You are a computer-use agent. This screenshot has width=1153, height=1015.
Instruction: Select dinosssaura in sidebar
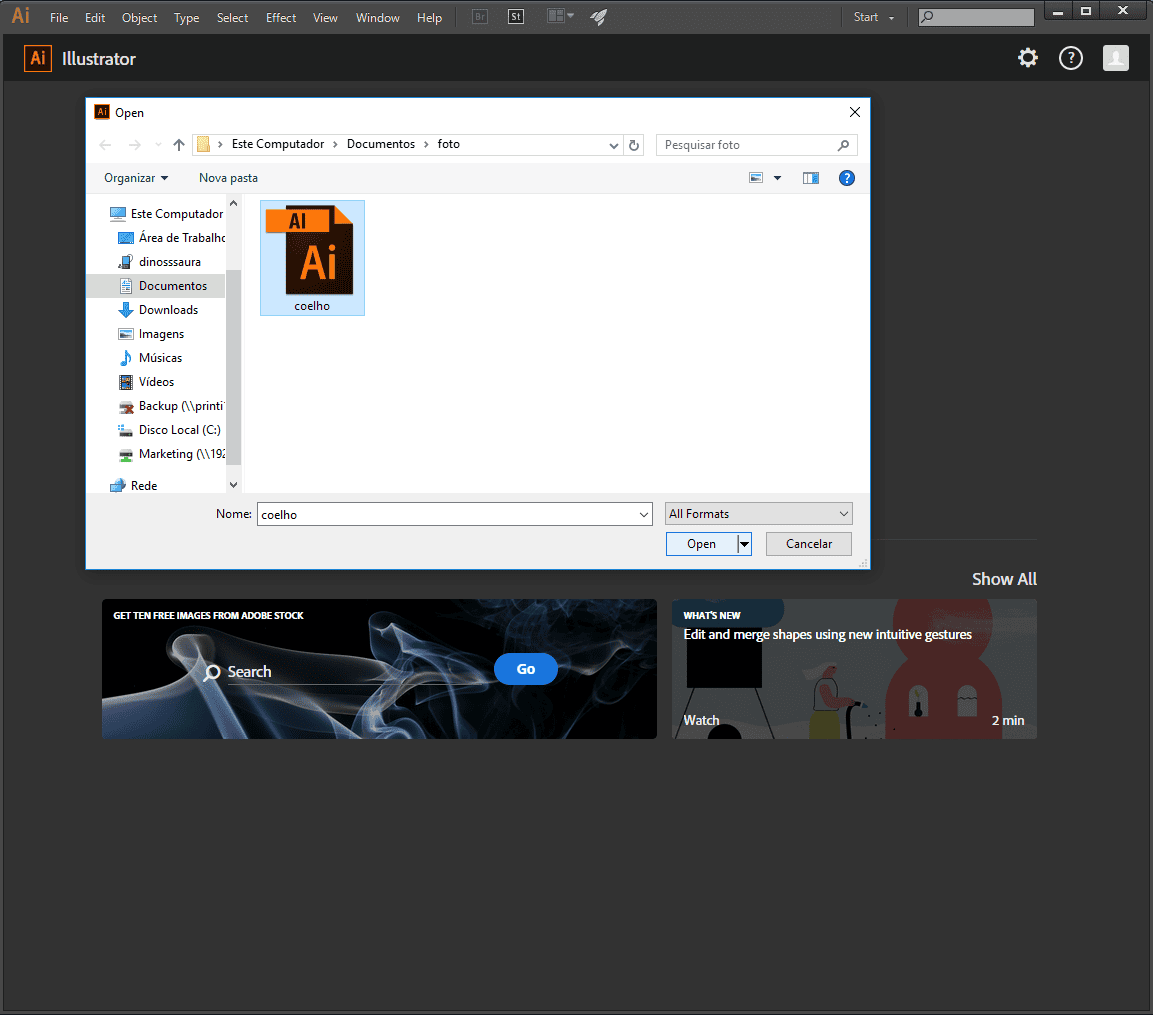coord(160,262)
